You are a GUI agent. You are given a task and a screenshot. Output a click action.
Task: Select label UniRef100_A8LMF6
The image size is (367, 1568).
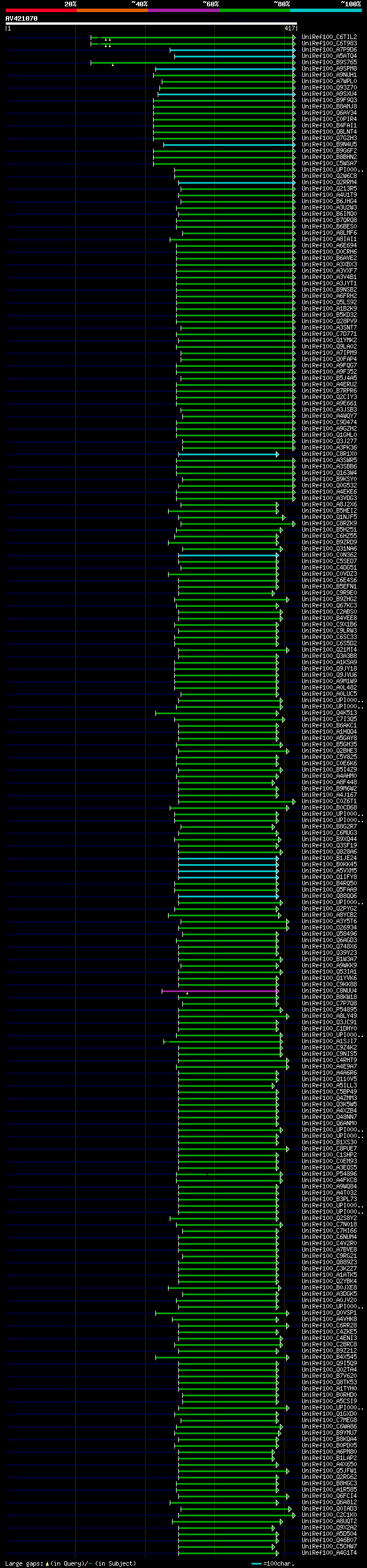click(329, 233)
